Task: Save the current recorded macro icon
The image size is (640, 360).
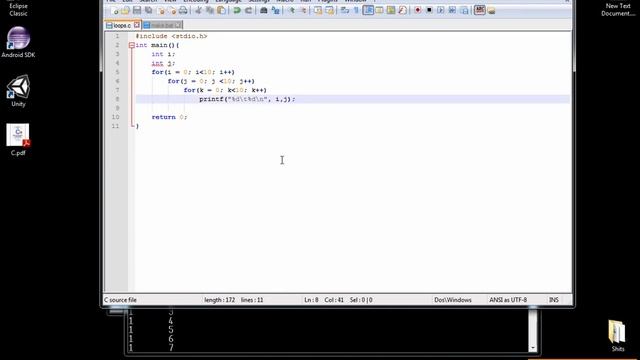Action: pos(464,10)
